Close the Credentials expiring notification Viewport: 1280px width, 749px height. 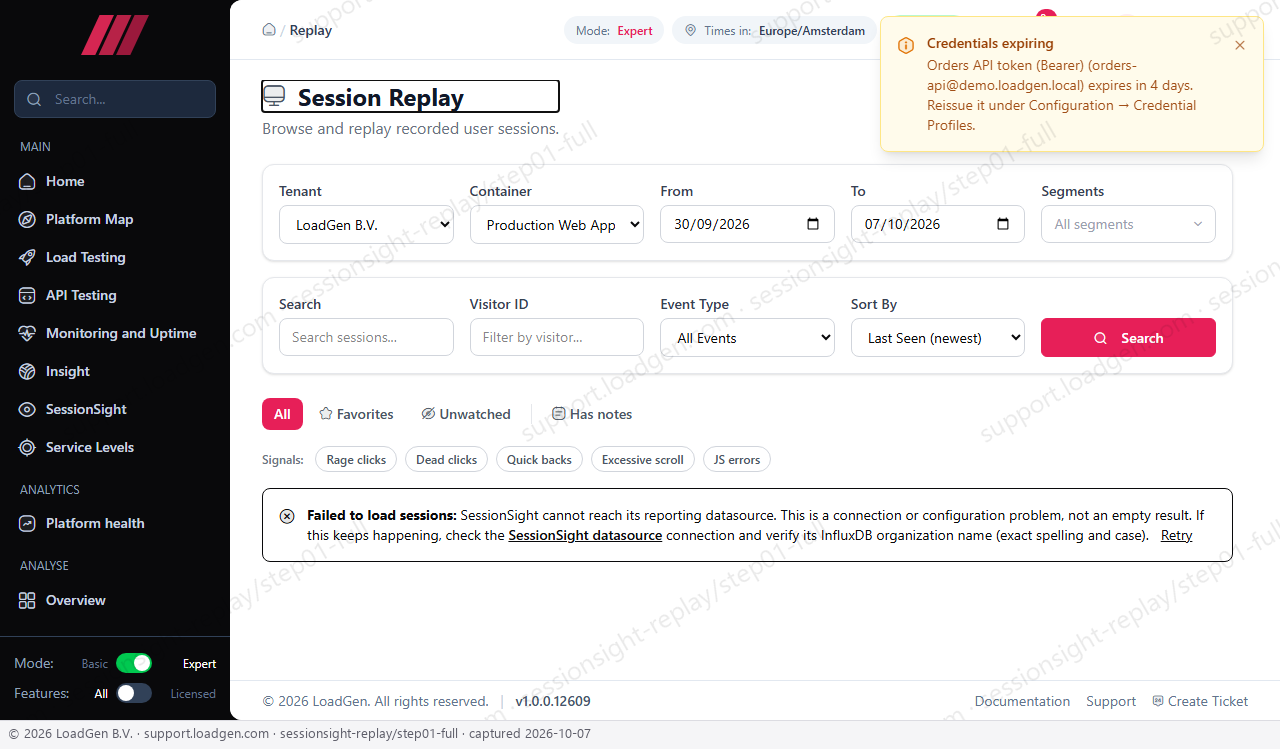(1240, 45)
